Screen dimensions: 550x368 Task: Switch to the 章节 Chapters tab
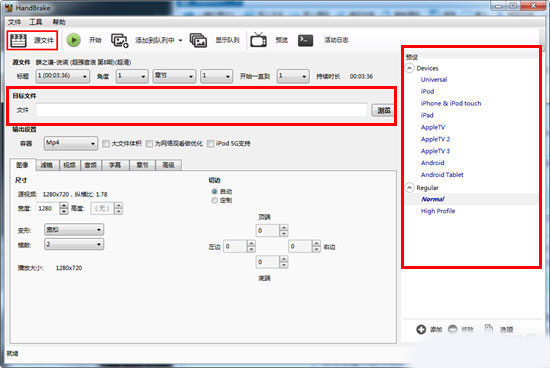pos(142,165)
